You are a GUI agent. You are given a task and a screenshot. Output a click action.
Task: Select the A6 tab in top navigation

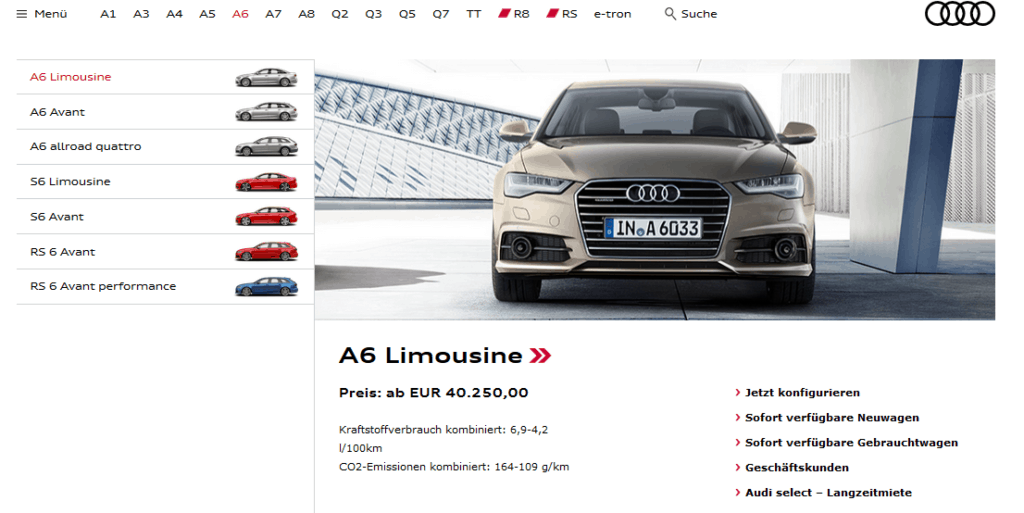tap(240, 14)
